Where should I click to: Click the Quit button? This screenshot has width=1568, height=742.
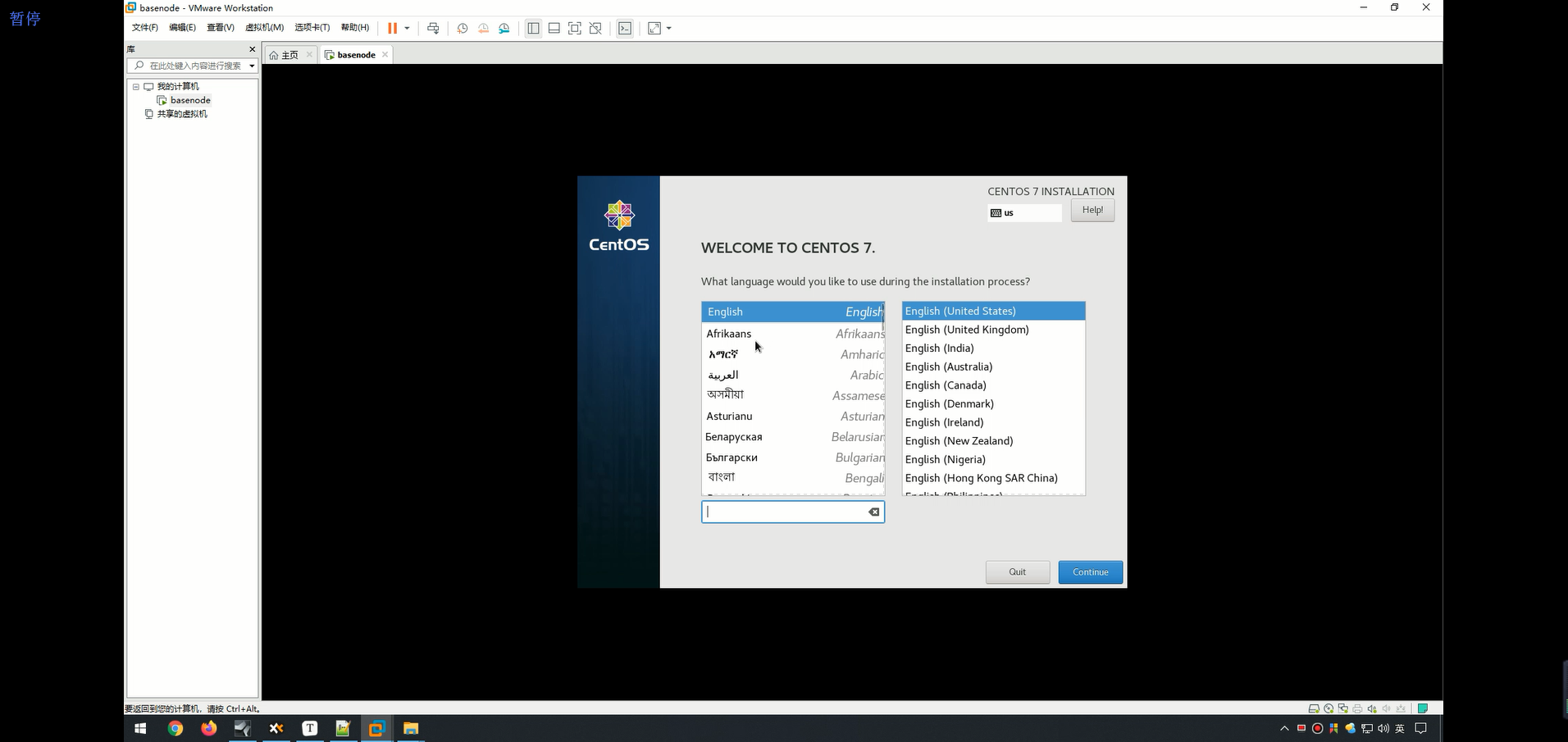coord(1018,572)
